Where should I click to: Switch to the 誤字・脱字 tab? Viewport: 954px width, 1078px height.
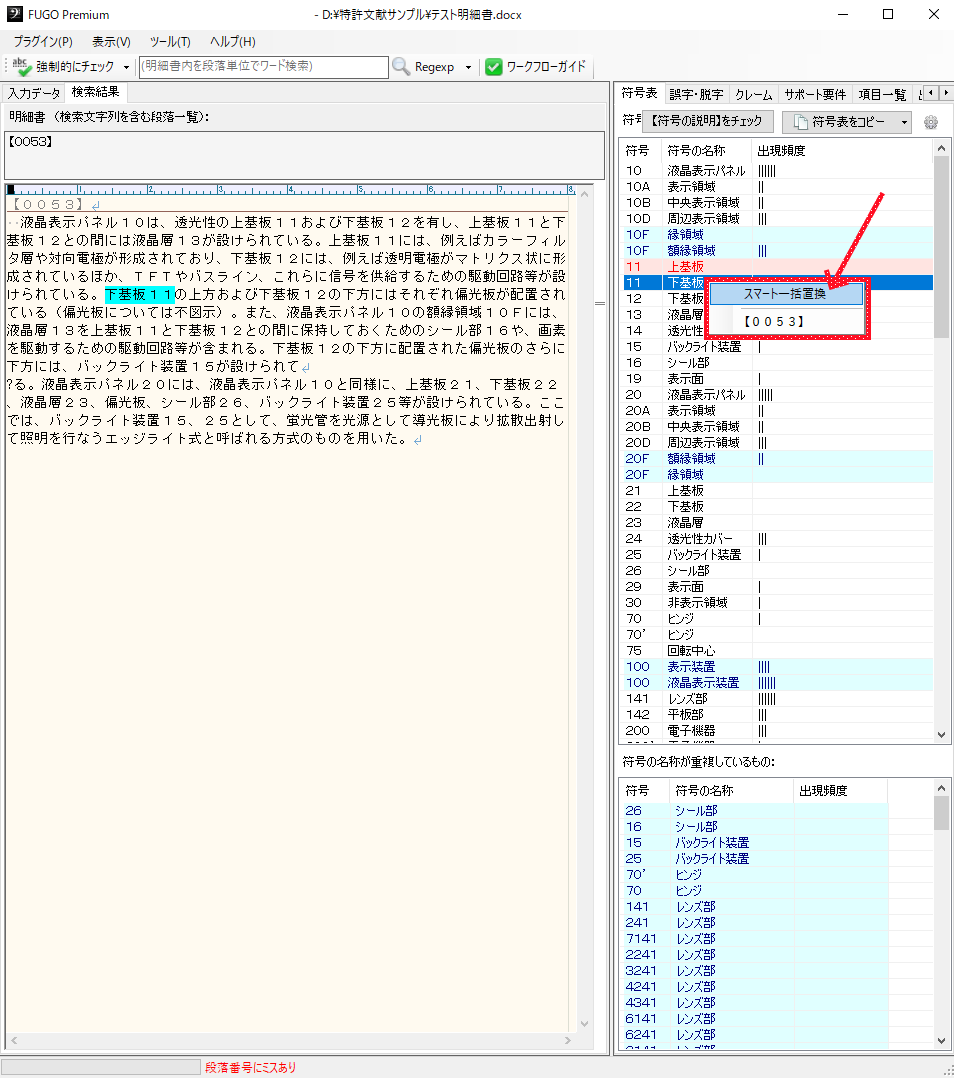[696, 94]
